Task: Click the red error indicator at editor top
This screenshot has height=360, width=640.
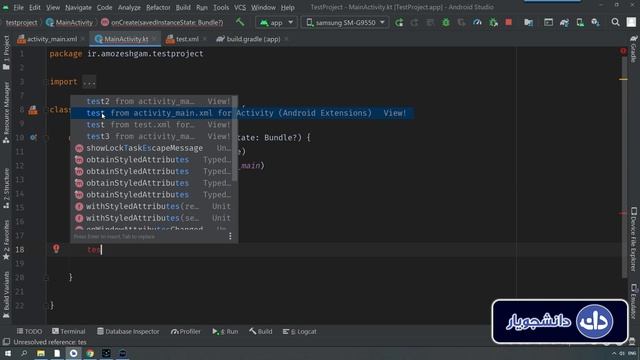Action: click(x=623, y=51)
